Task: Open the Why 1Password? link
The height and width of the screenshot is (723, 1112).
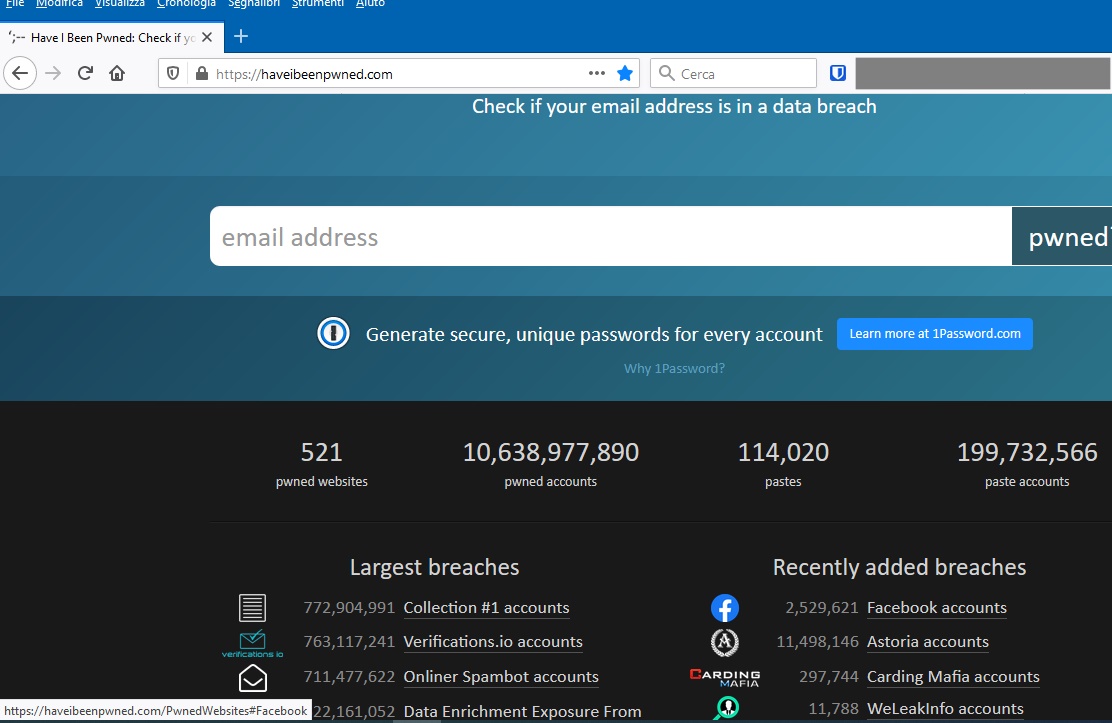Action: [674, 368]
